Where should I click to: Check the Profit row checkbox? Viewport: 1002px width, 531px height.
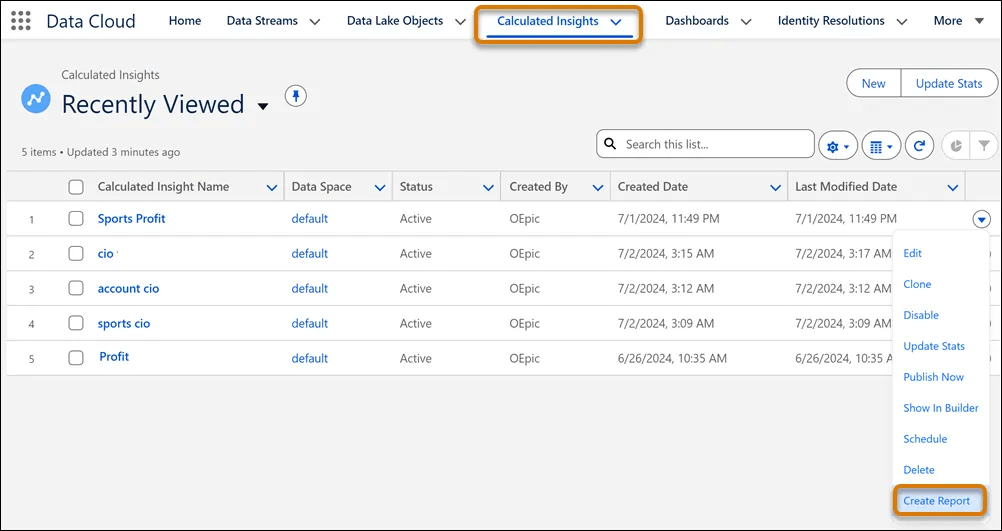coord(76,358)
